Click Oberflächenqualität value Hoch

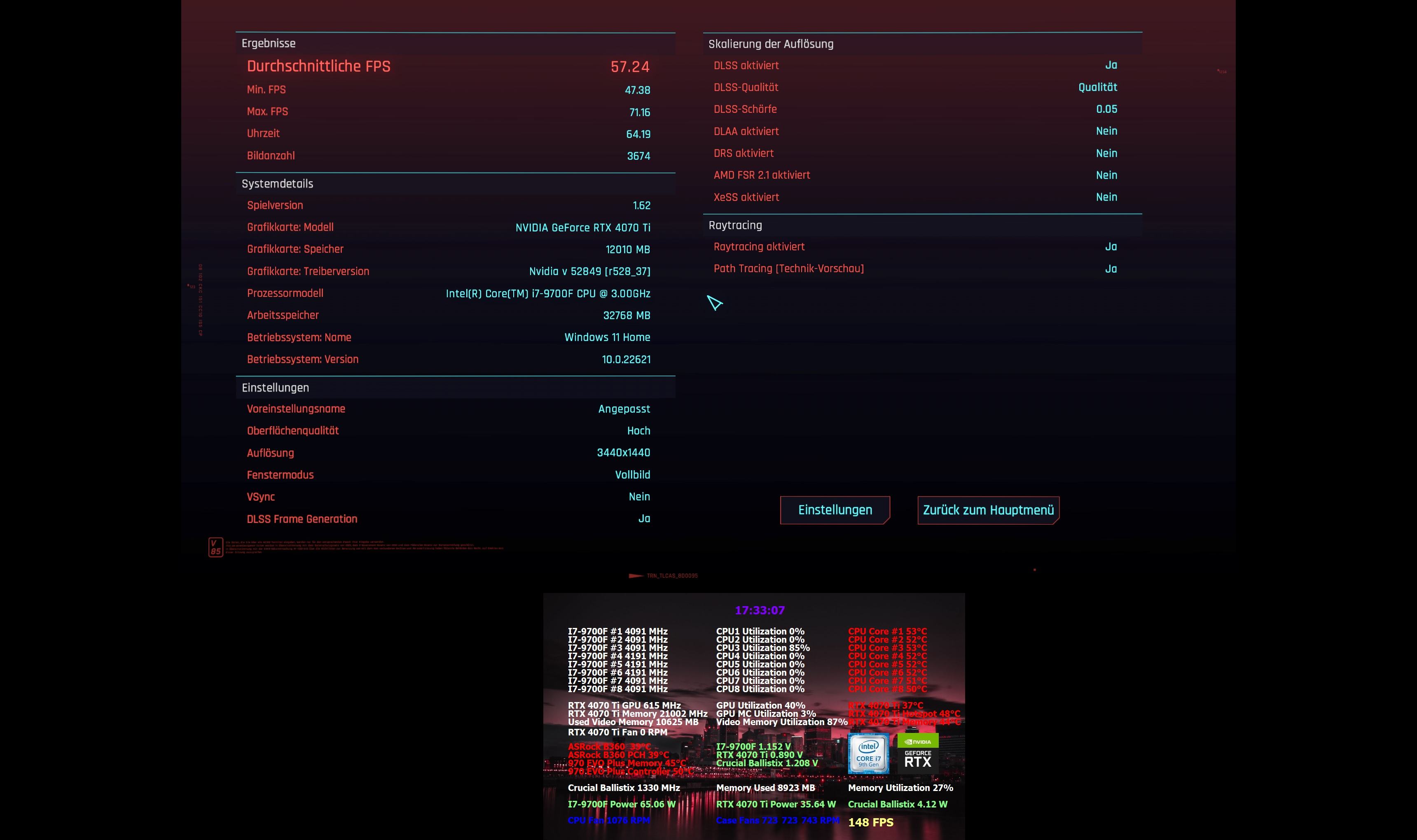pyautogui.click(x=638, y=431)
